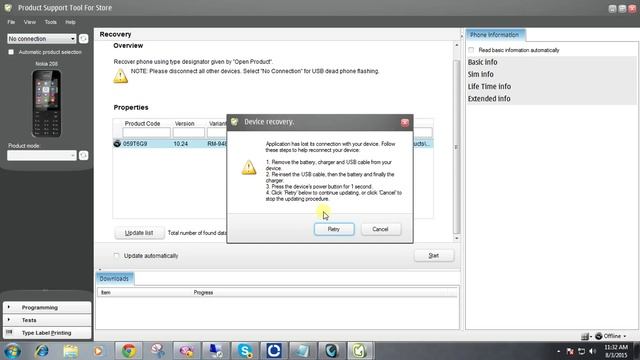Expand the Programming section

pyautogui.click(x=47, y=307)
